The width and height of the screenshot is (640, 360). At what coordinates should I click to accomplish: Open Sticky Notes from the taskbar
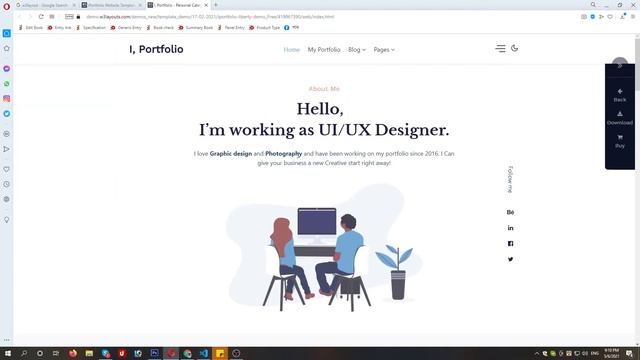[220, 353]
